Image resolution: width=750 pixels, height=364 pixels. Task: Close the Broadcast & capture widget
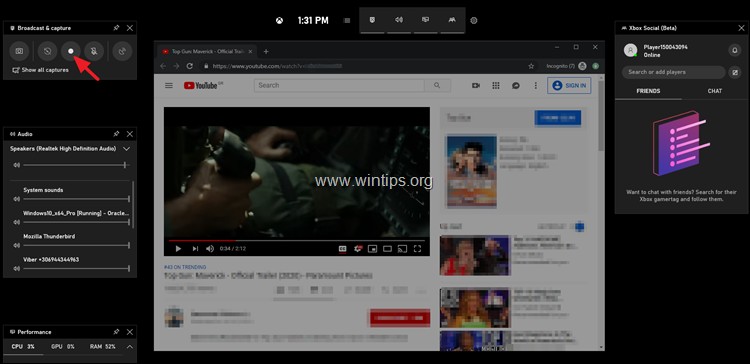click(130, 28)
